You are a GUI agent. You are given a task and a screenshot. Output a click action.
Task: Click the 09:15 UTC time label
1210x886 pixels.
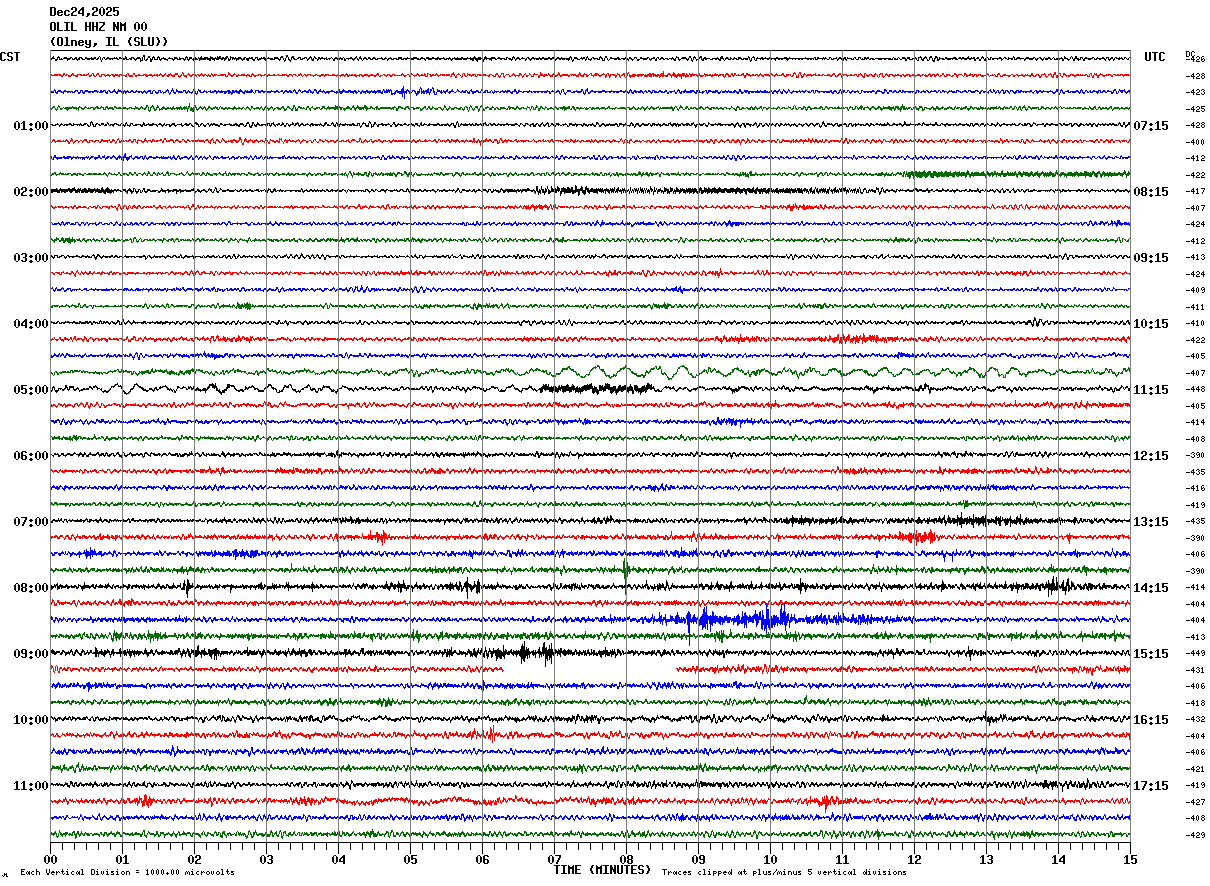point(1151,258)
